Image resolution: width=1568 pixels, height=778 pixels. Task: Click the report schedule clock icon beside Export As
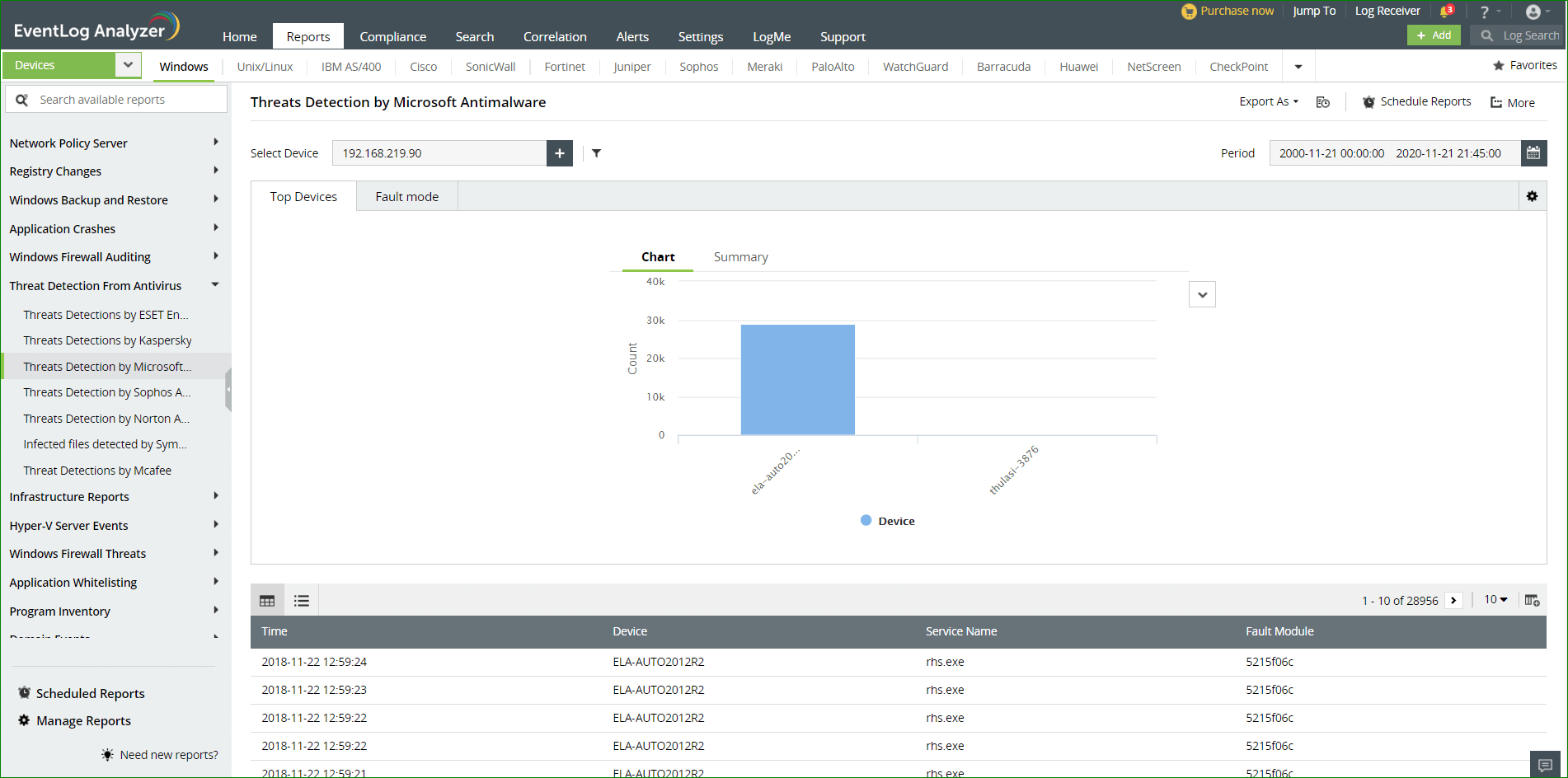pos(1323,102)
